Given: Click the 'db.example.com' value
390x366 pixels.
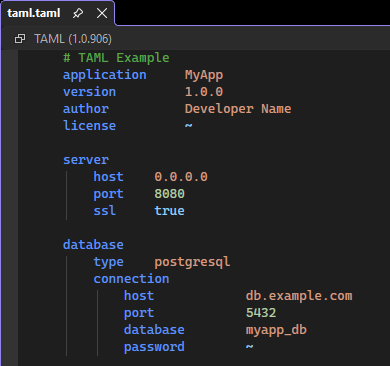Looking at the screenshot, I should pyautogui.click(x=299, y=296).
